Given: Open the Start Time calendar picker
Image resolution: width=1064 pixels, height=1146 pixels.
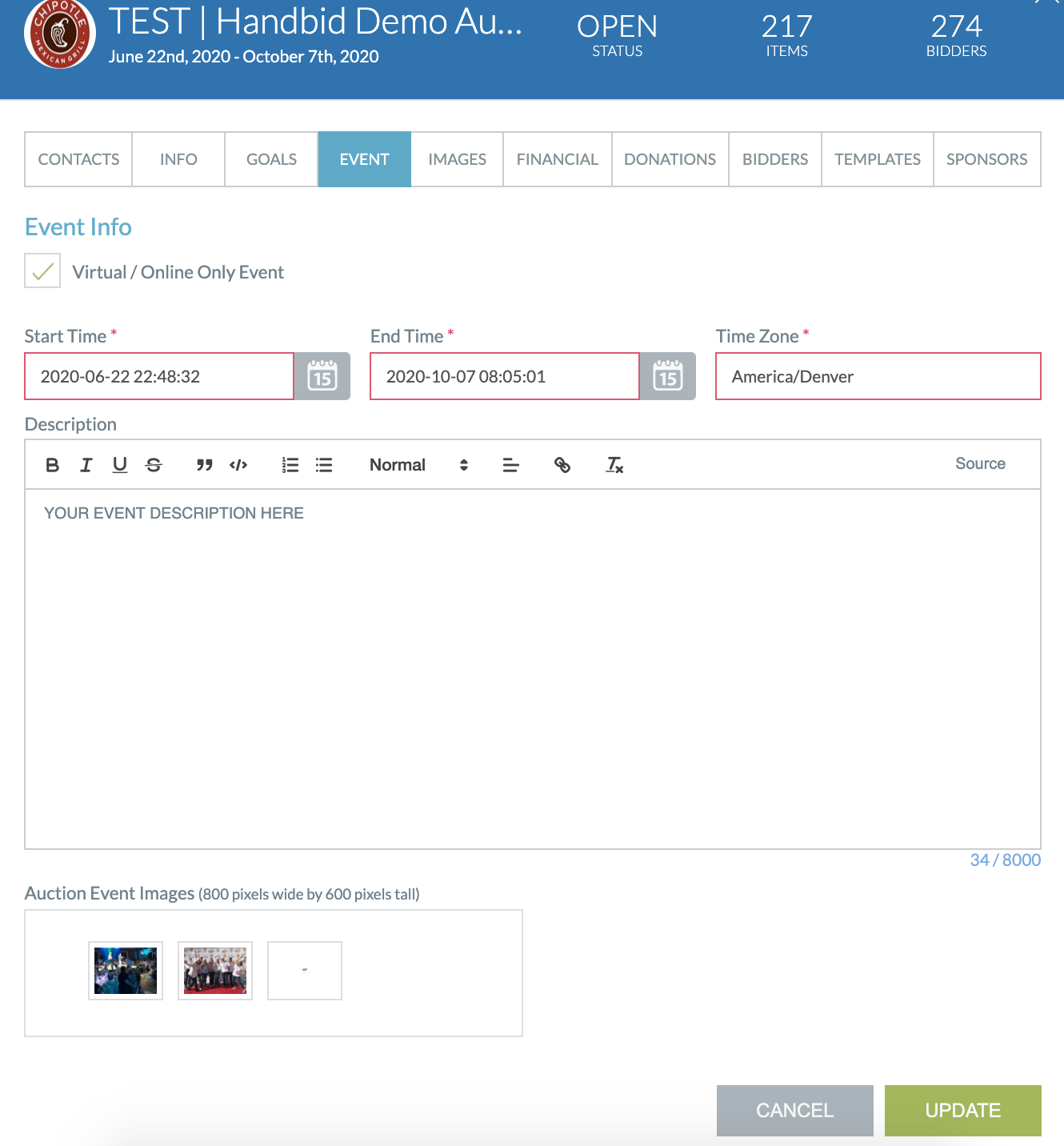Looking at the screenshot, I should point(322,376).
